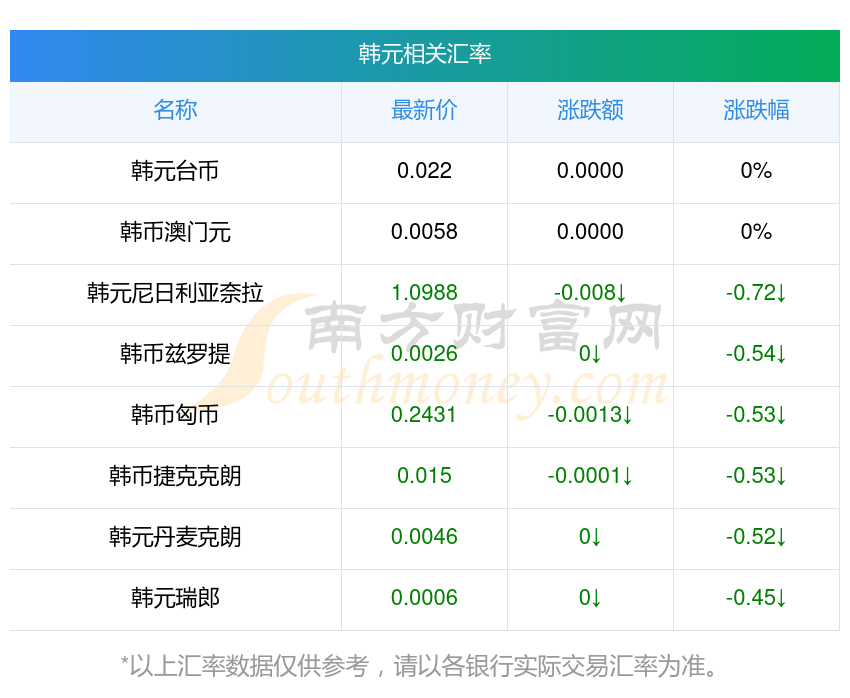The width and height of the screenshot is (850, 698).
Task: Click change amount -0.0013↓ for 韩币匈币
Action: pyautogui.click(x=590, y=415)
